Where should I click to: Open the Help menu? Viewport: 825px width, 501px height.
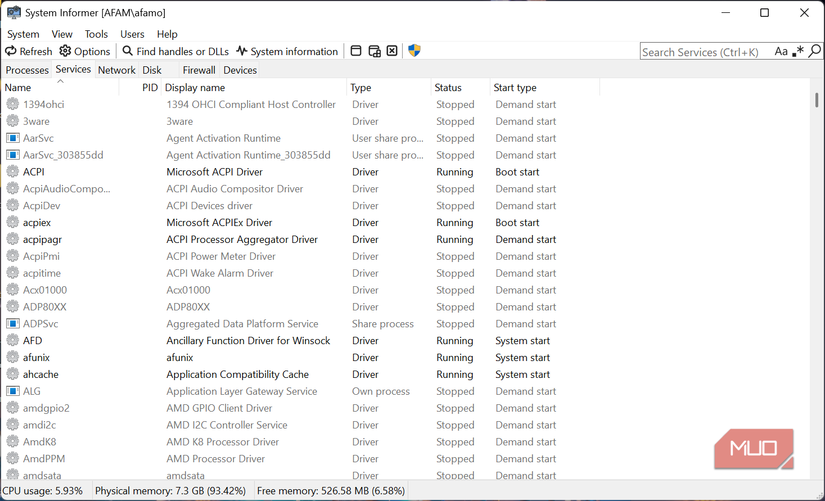pos(167,34)
